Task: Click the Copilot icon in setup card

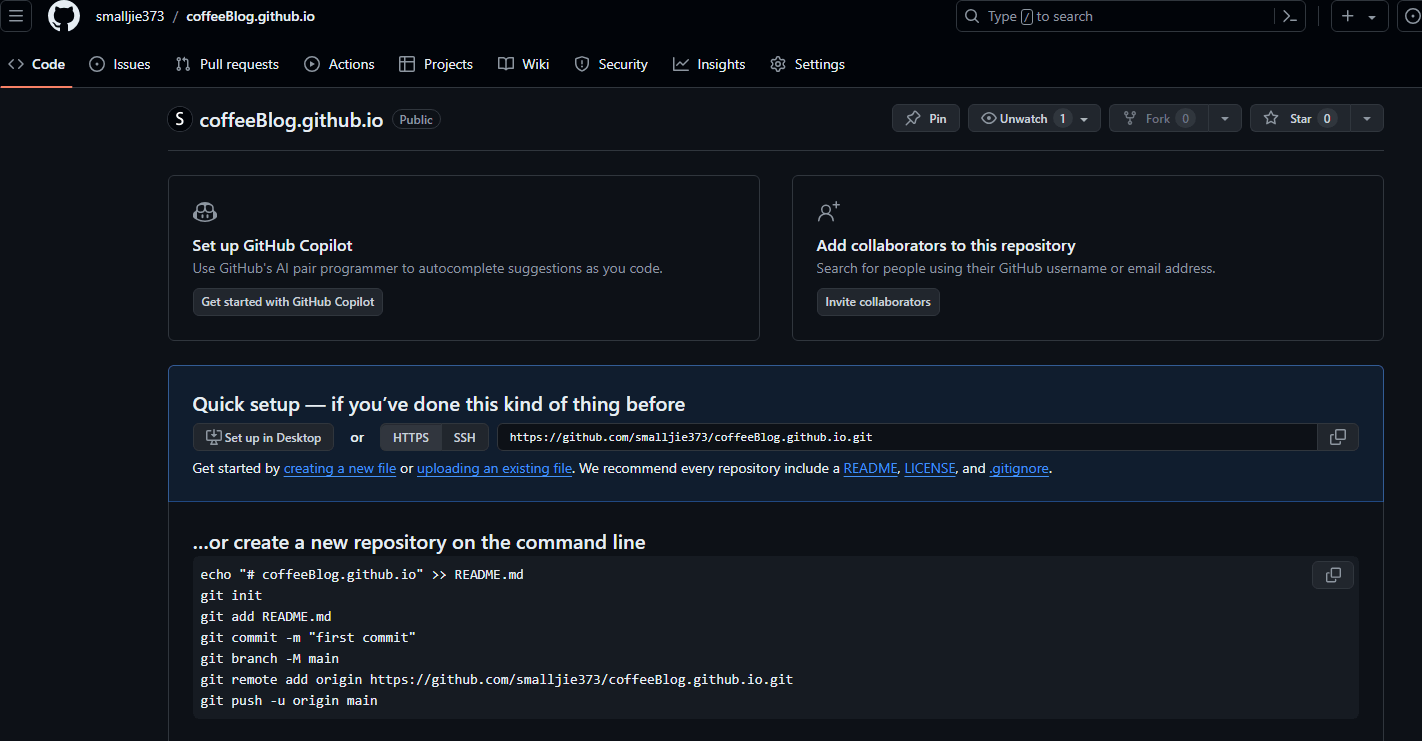Action: coord(205,212)
